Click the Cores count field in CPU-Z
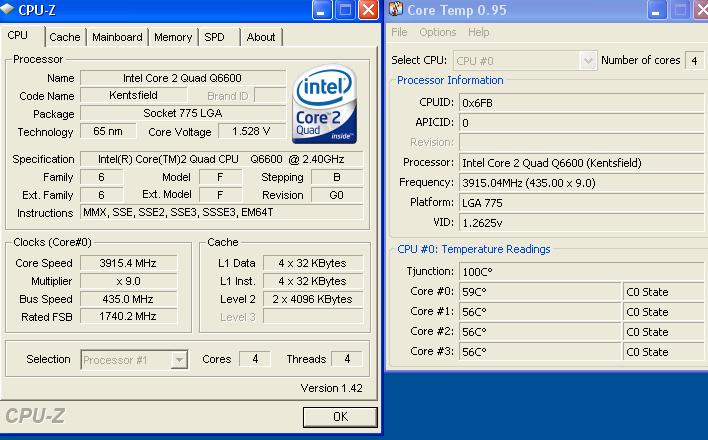 point(255,359)
